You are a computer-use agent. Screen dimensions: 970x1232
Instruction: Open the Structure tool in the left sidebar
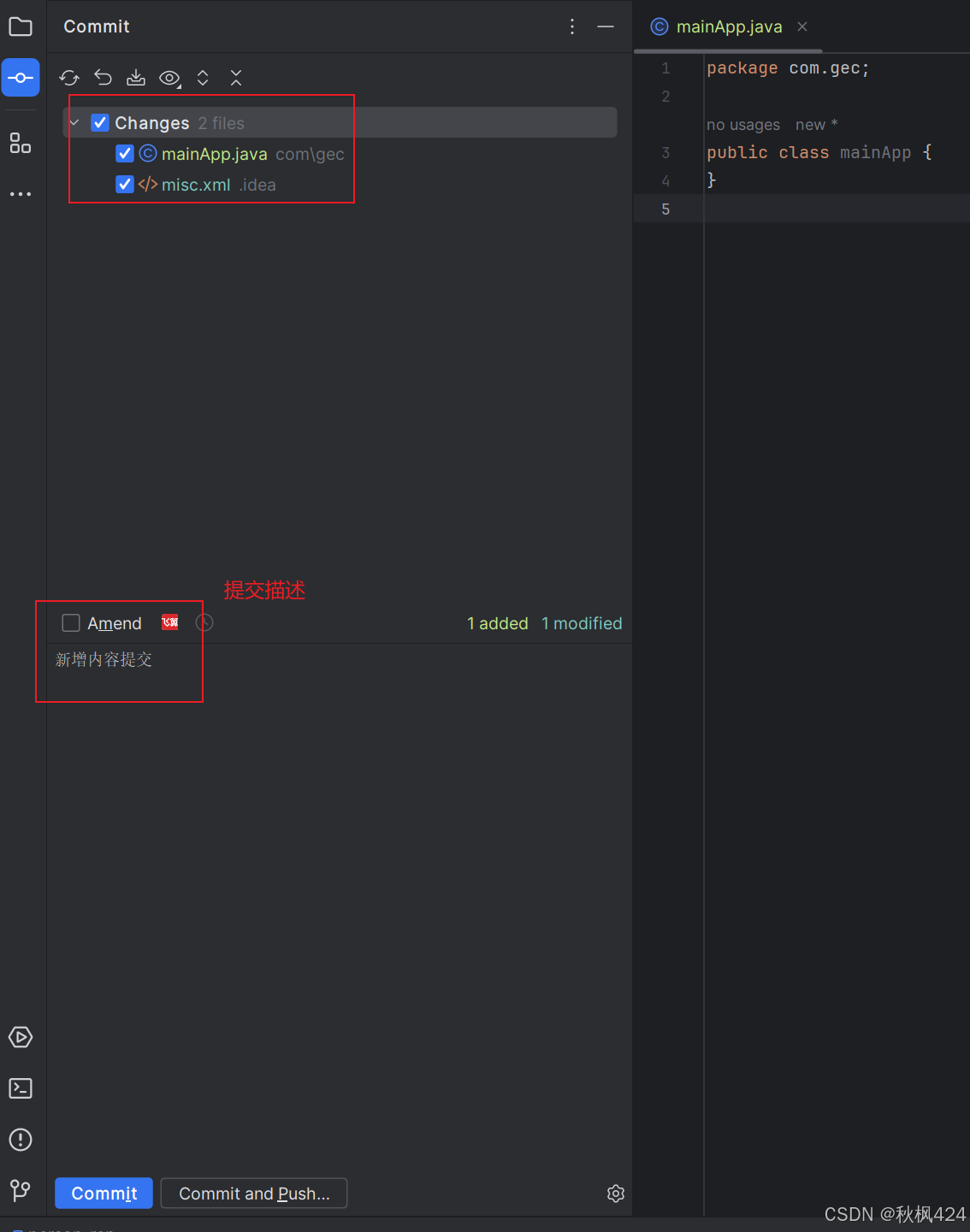[21, 144]
